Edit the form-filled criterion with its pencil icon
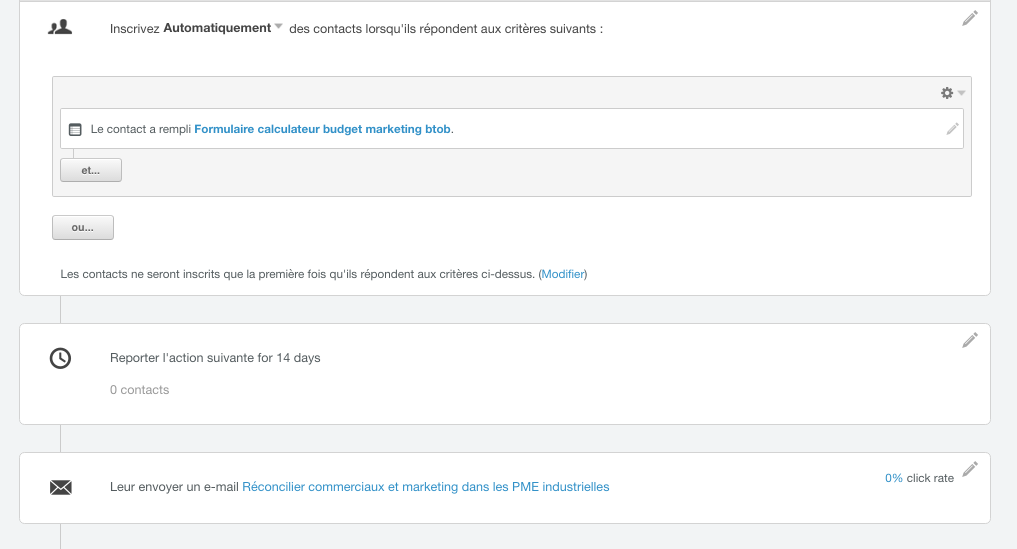Screen dimensions: 1017x549 (x=952, y=128)
